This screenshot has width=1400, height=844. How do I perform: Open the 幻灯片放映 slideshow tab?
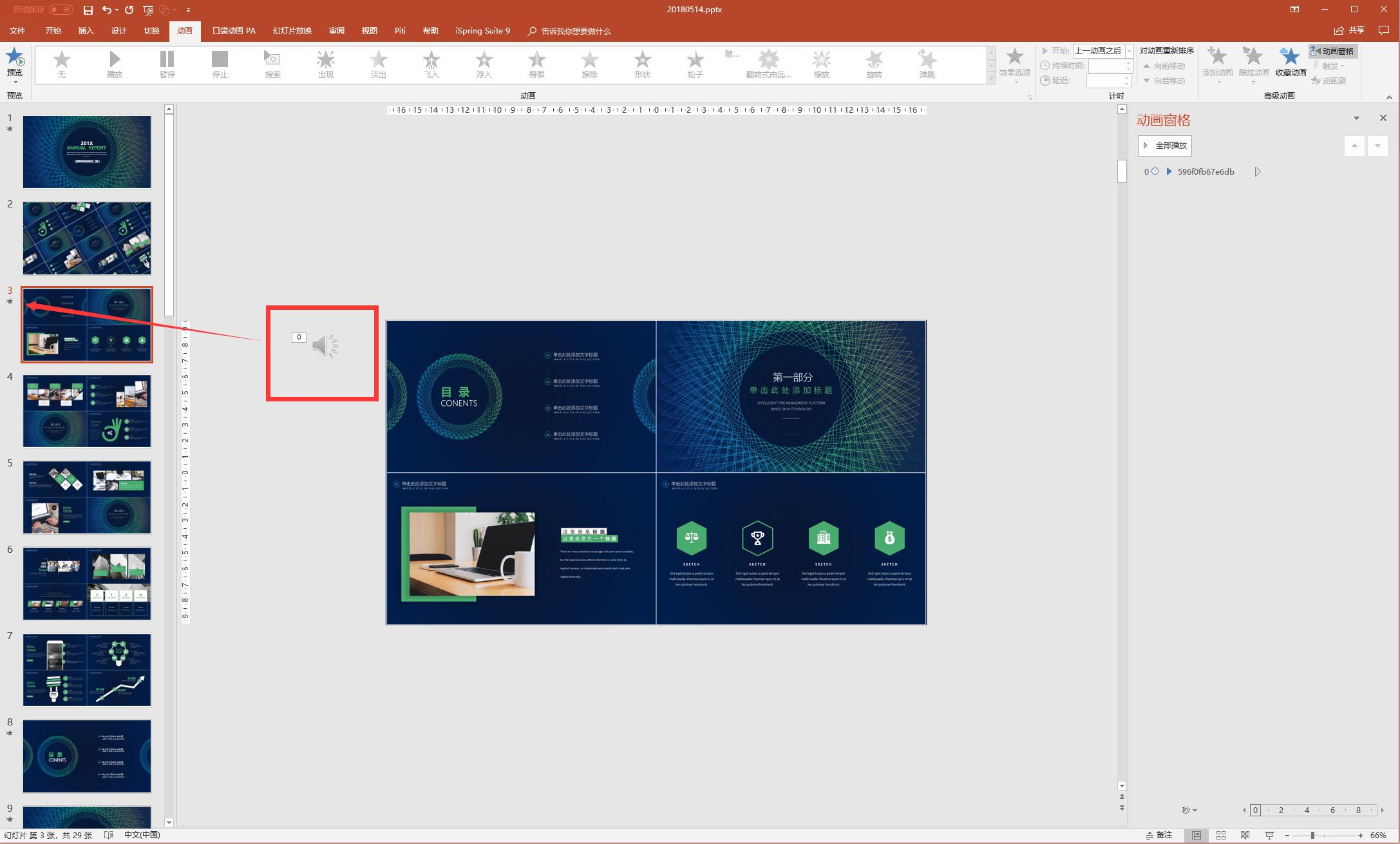292,31
